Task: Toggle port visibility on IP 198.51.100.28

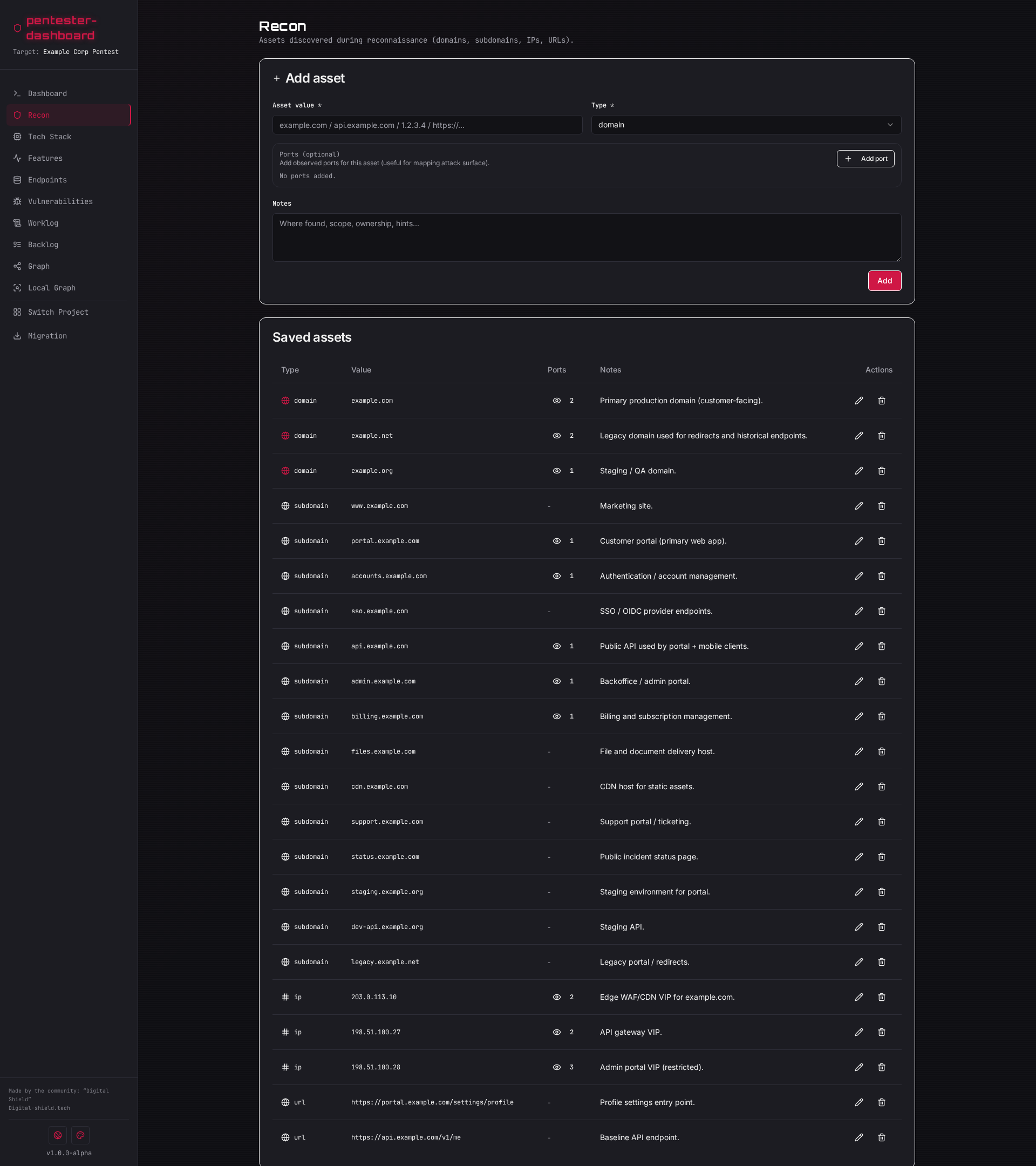Action: click(555, 1067)
